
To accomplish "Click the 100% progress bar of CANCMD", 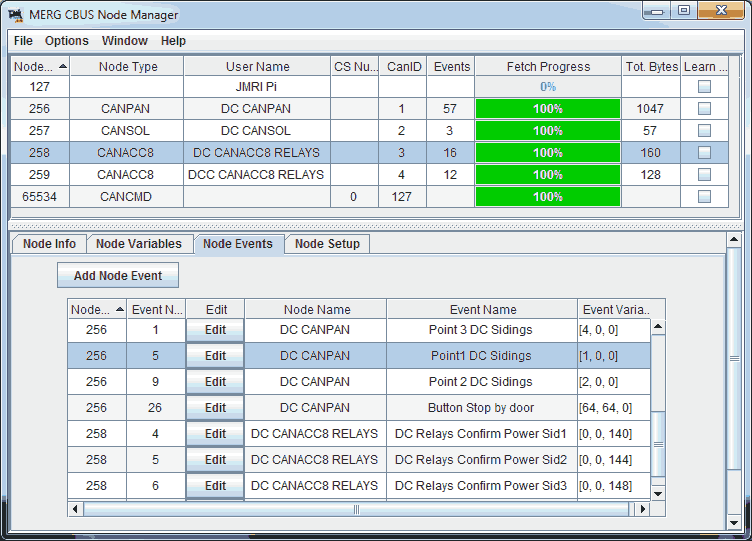I will tap(548, 197).
